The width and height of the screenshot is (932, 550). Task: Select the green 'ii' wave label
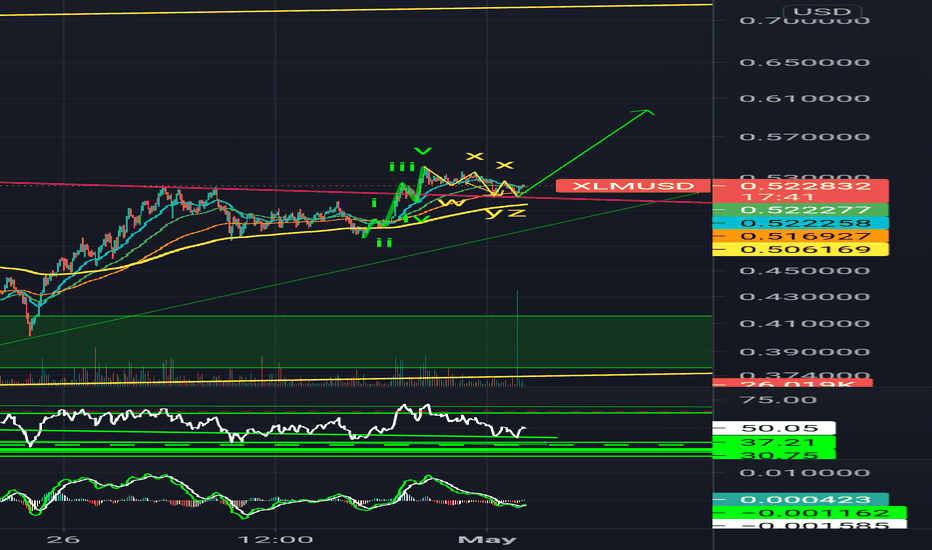tap(384, 243)
